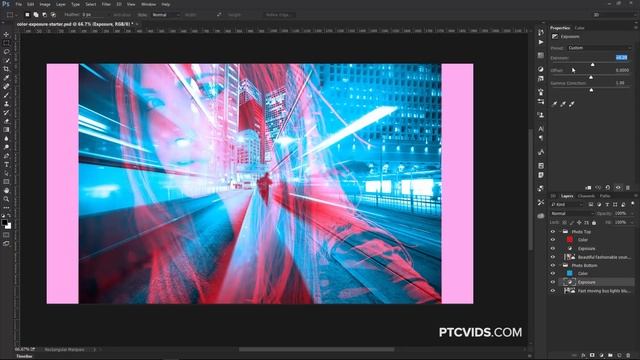The image size is (640, 360).
Task: Open the tool preset picker arrow in options bar
Action: coord(16,15)
